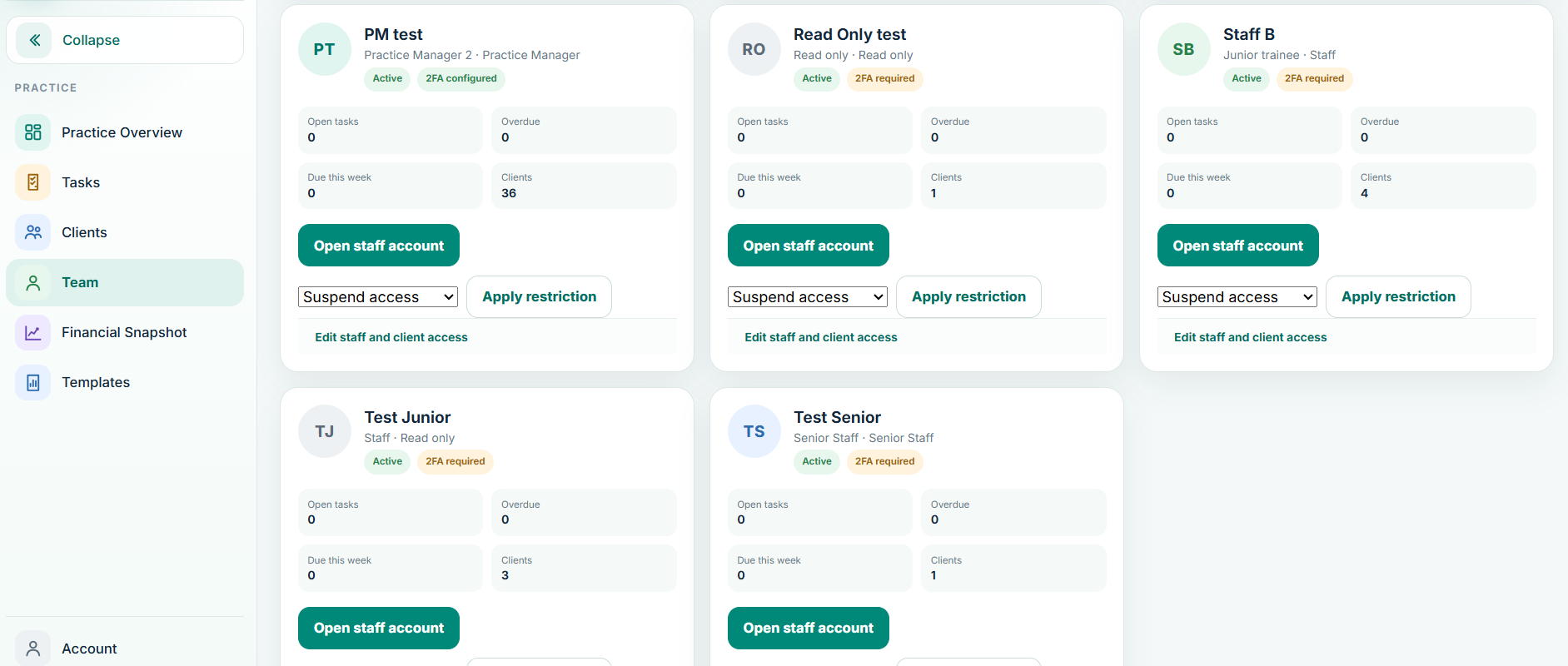Viewport: 1568px width, 666px height.
Task: Click the RO avatar for Read Only test
Action: tap(754, 49)
